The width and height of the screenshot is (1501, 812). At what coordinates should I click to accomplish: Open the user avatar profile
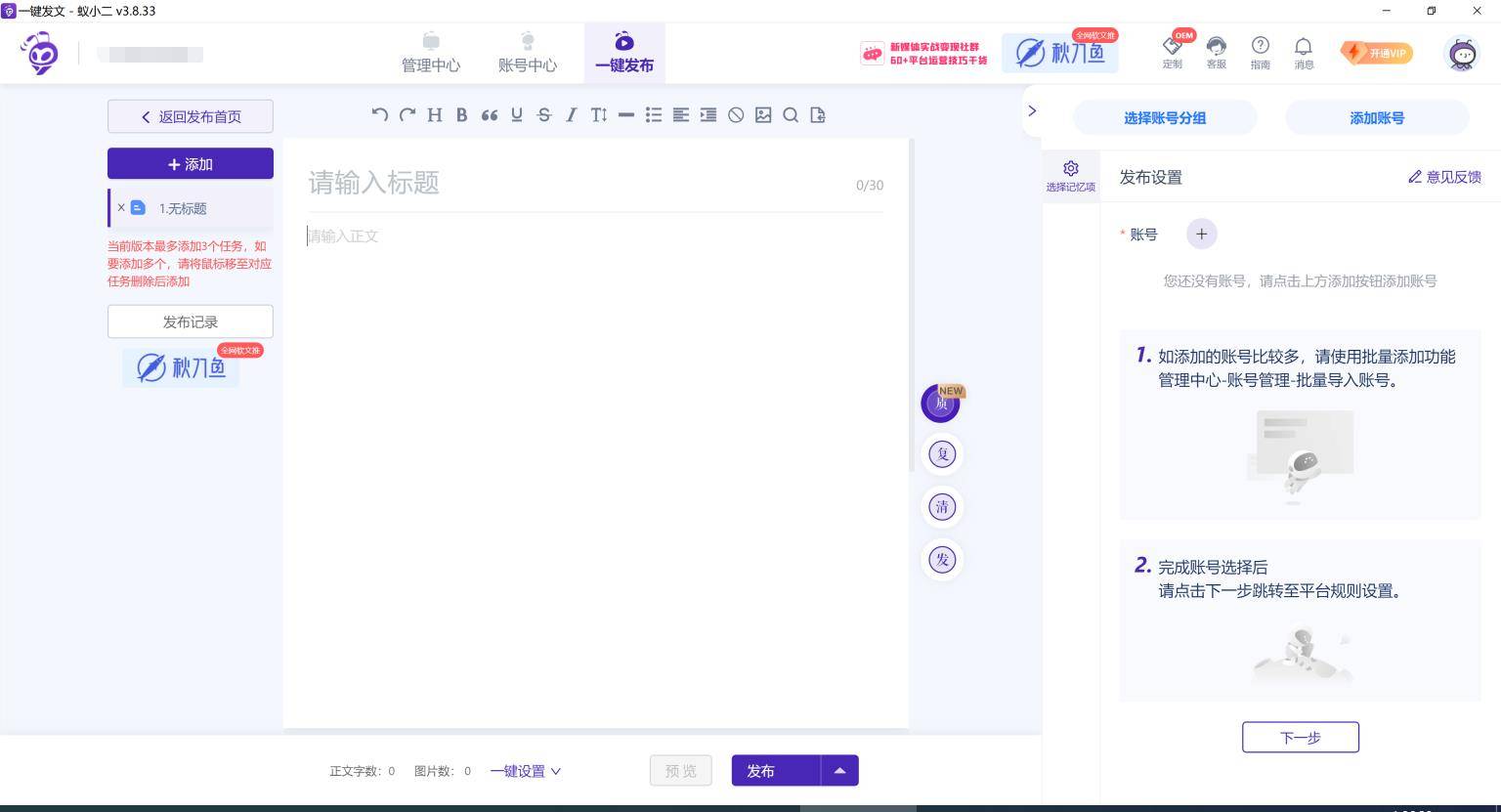[x=1462, y=53]
